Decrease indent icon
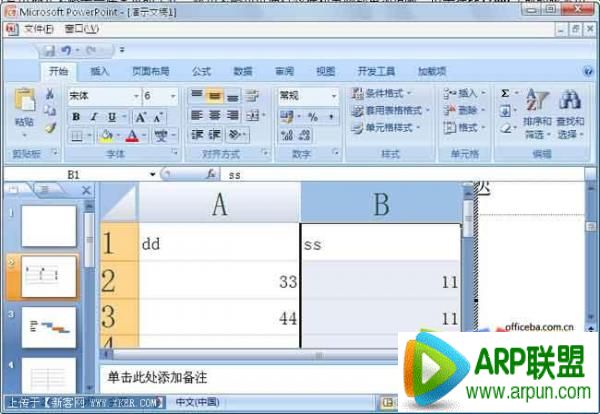 [x=197, y=134]
